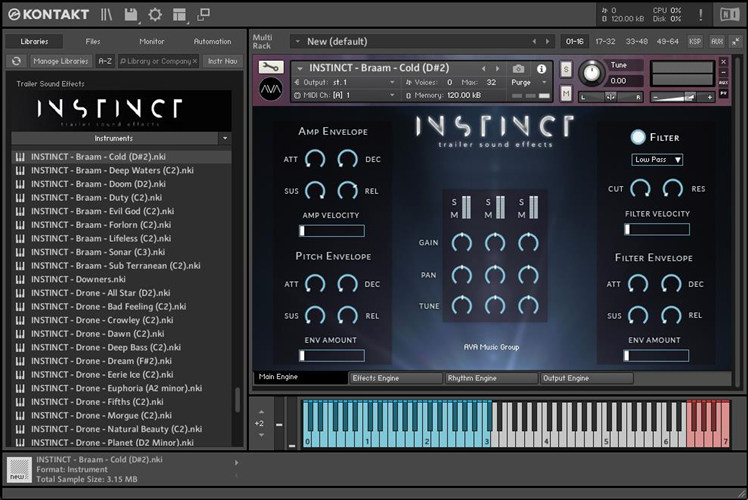Mute the instrument with M button
This screenshot has width=748, height=500.
566,93
